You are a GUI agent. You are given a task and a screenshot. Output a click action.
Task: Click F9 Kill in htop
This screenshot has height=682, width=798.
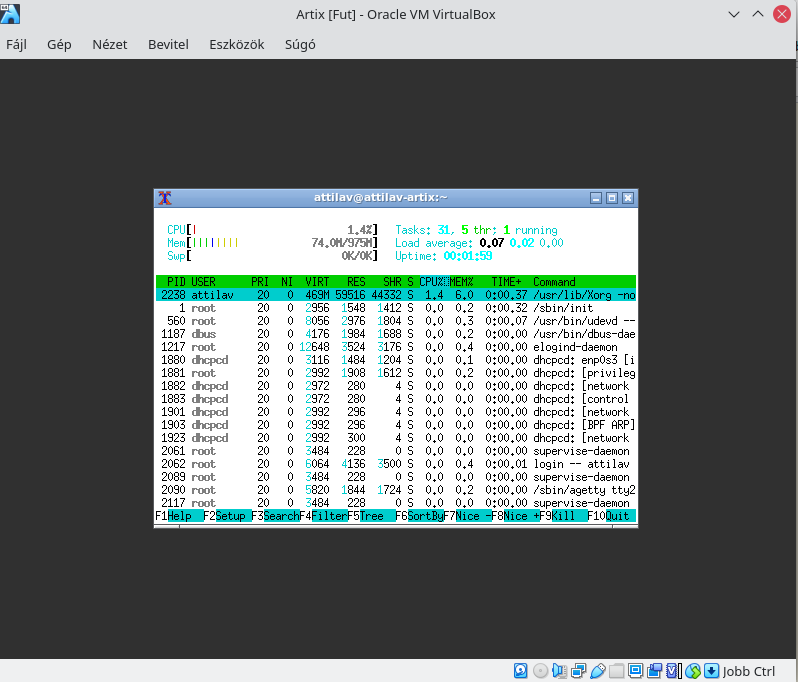tap(563, 516)
